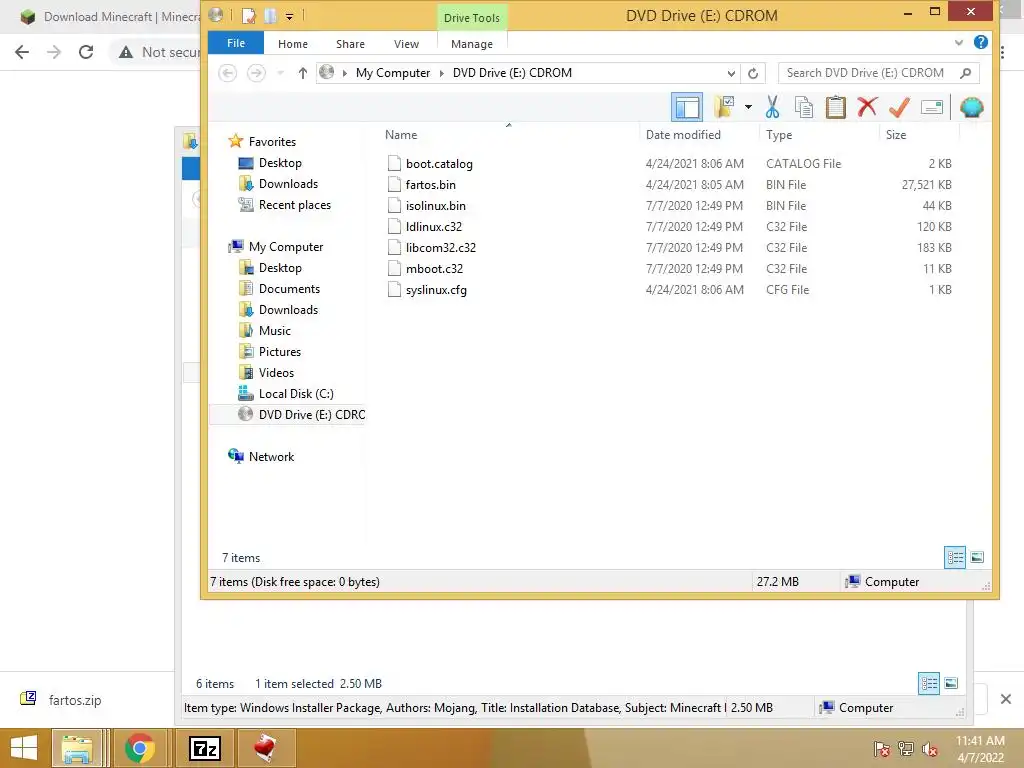
Task: Select the ldlinux.c32 file
Action: pos(434,227)
